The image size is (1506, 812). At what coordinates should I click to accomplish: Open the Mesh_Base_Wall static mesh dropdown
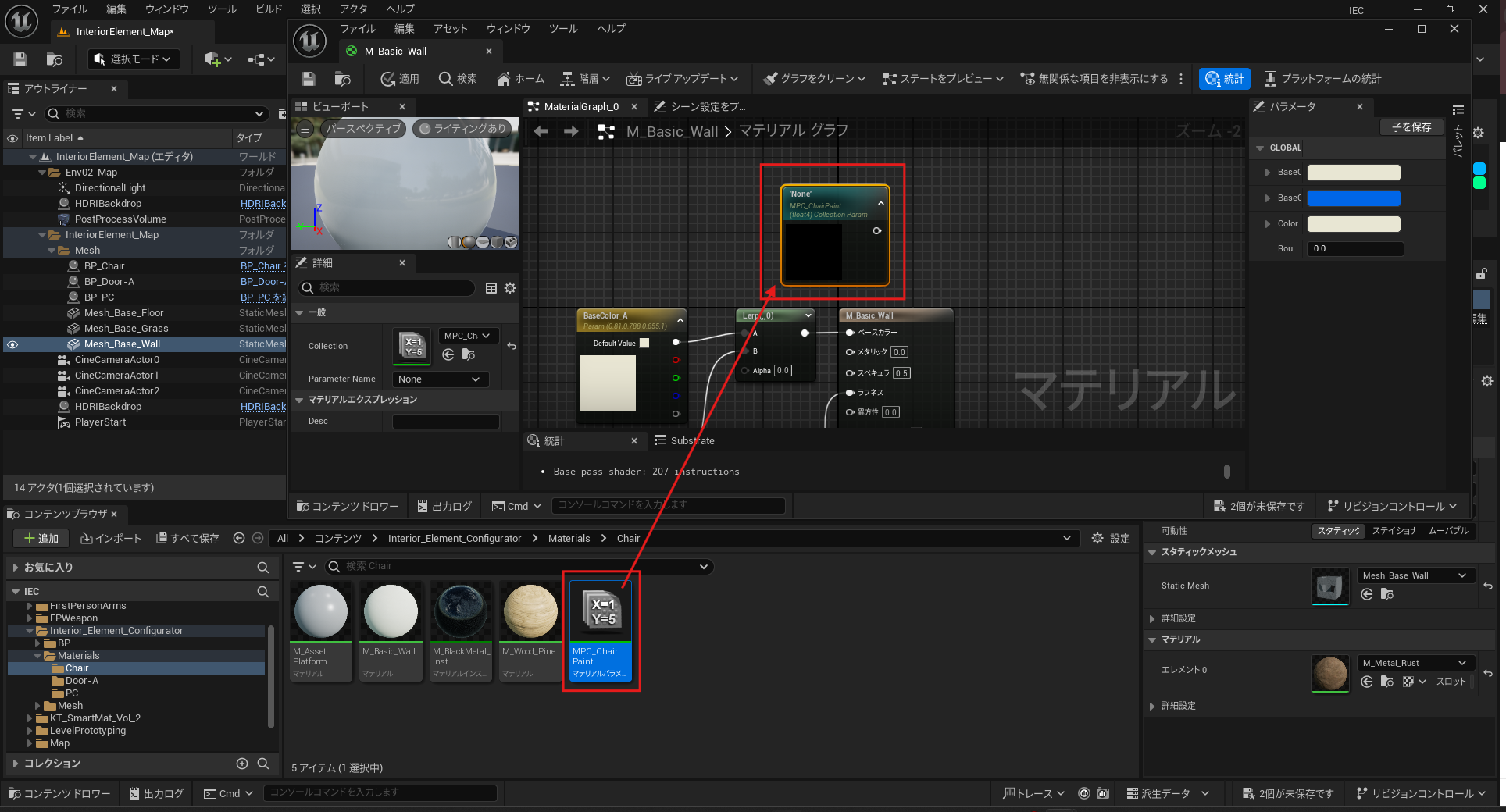coord(1415,575)
